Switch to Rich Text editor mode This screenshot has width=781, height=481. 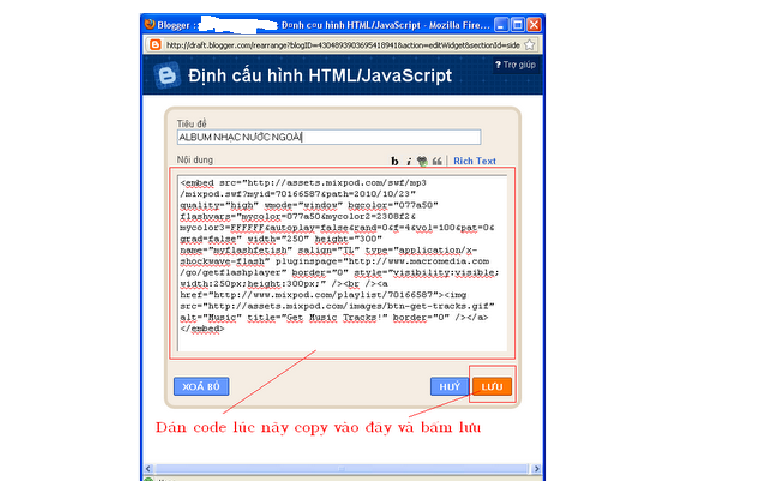click(474, 161)
